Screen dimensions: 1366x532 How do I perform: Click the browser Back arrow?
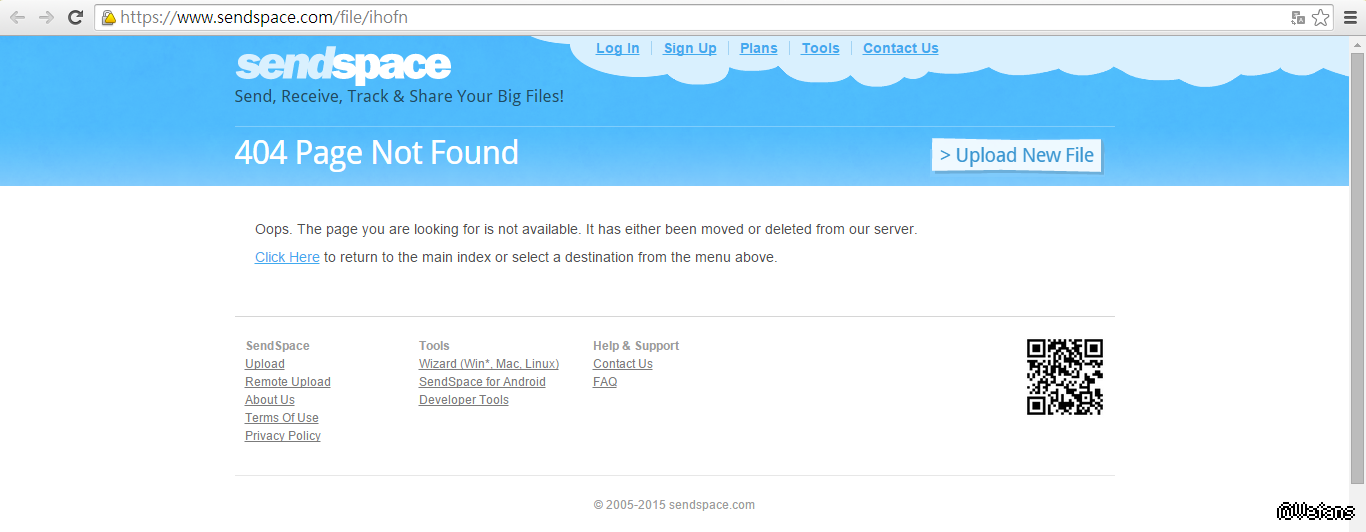pyautogui.click(x=17, y=17)
